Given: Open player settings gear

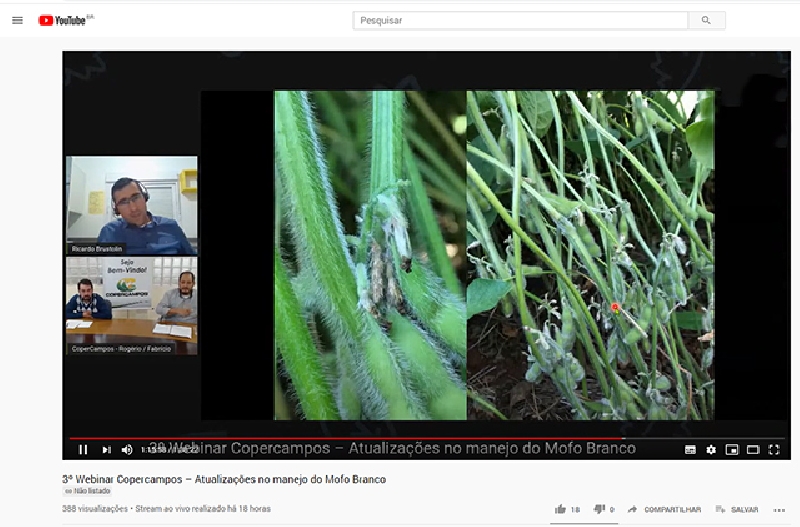Looking at the screenshot, I should click(x=711, y=449).
